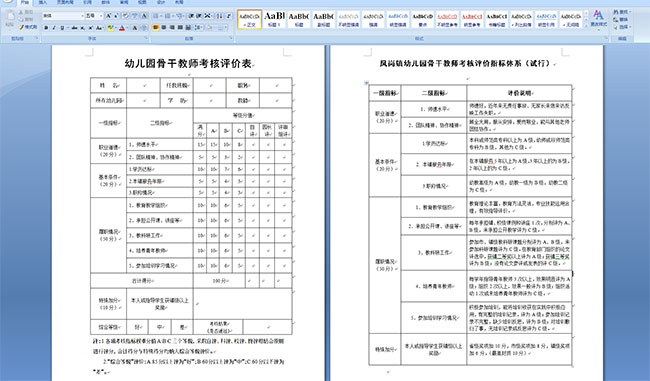Open the font size dropdown
Image resolution: width=650 pixels, height=381 pixels.
tap(94, 16)
